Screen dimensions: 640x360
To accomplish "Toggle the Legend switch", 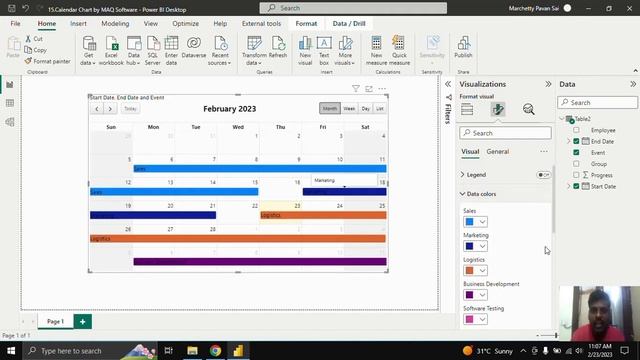I will [x=543, y=175].
